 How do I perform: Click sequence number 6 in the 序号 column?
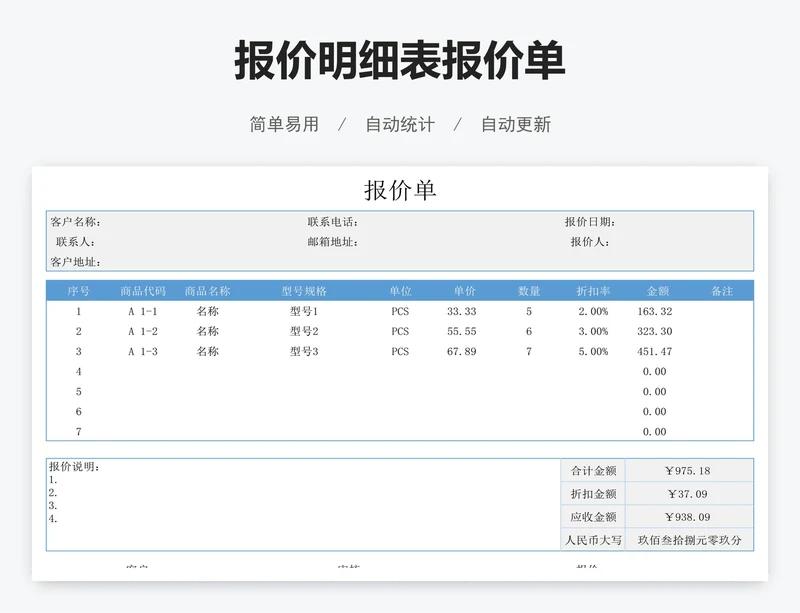point(79,412)
